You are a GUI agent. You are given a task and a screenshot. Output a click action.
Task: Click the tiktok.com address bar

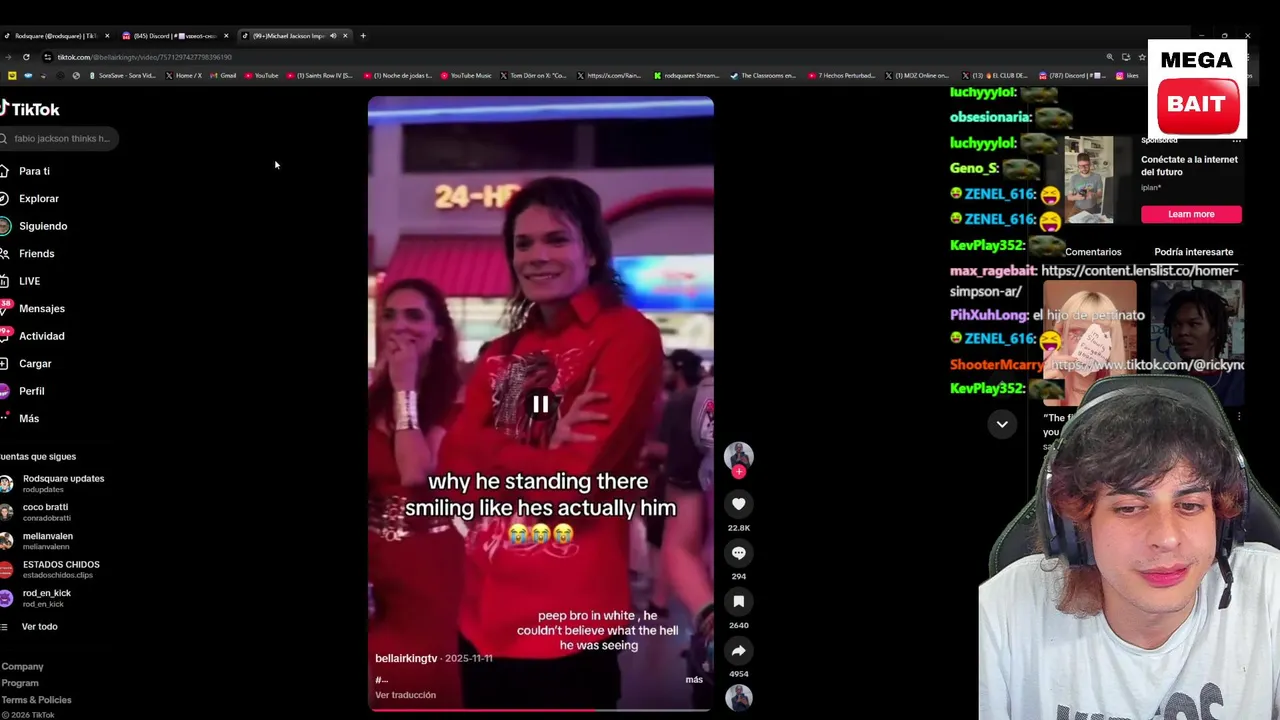tap(570, 57)
